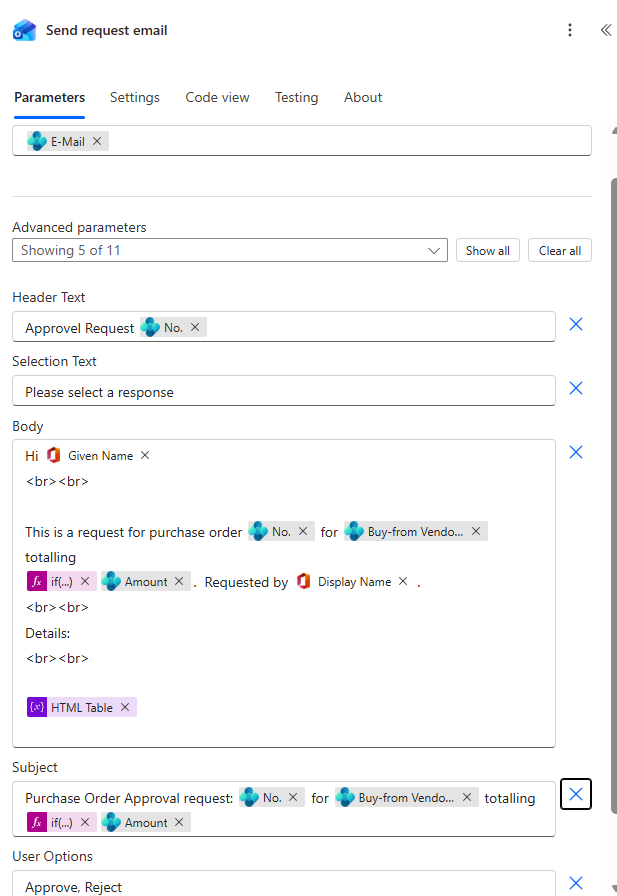
Task: Click the Selection Text input field
Action: click(x=283, y=392)
